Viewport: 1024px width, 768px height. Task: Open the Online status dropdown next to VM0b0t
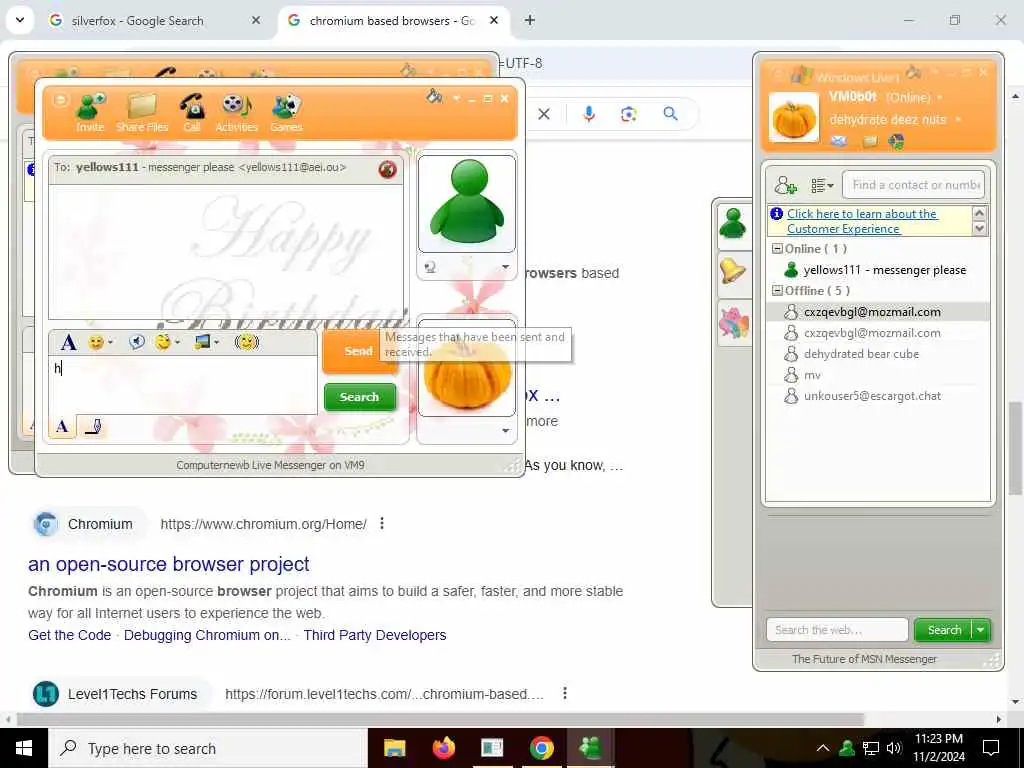click(x=940, y=98)
